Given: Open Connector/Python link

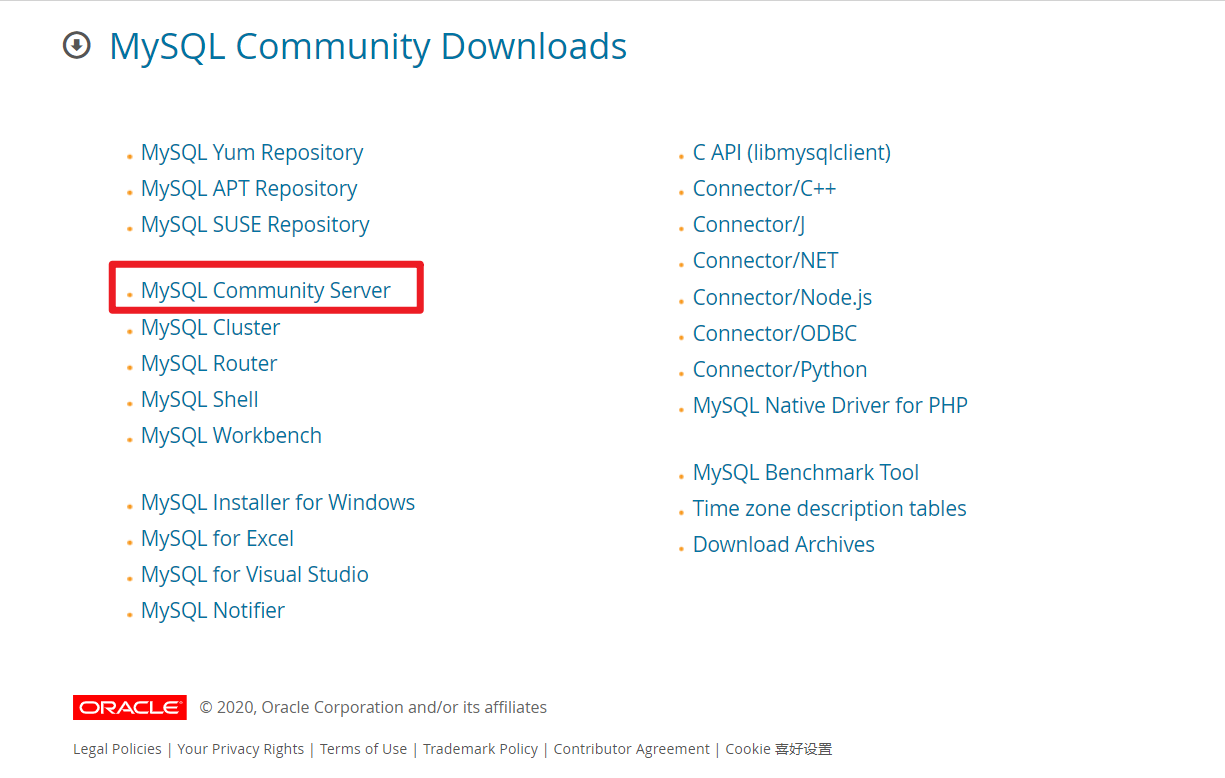Looking at the screenshot, I should point(780,370).
